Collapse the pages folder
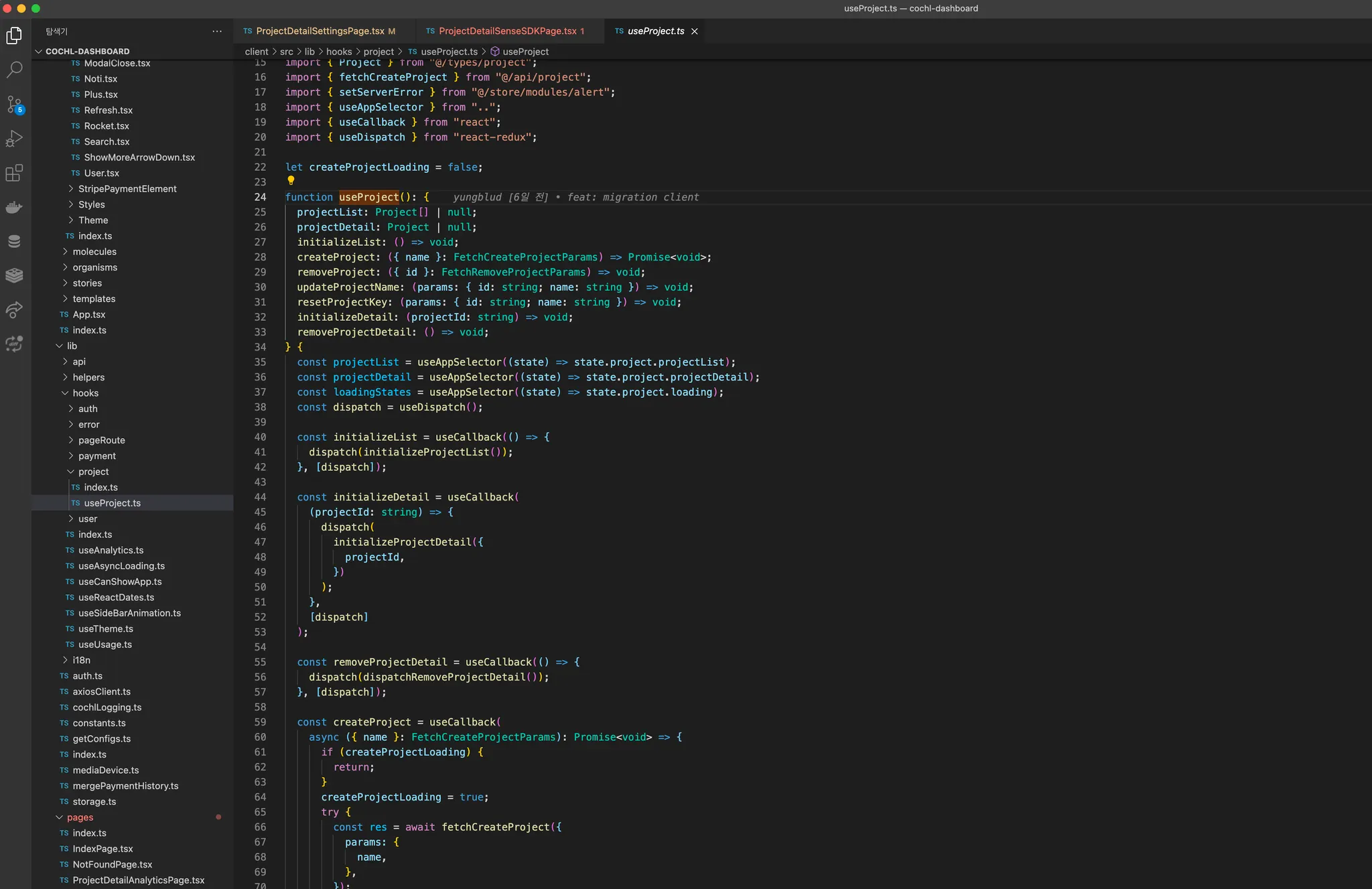The height and width of the screenshot is (889, 1372). [80, 817]
